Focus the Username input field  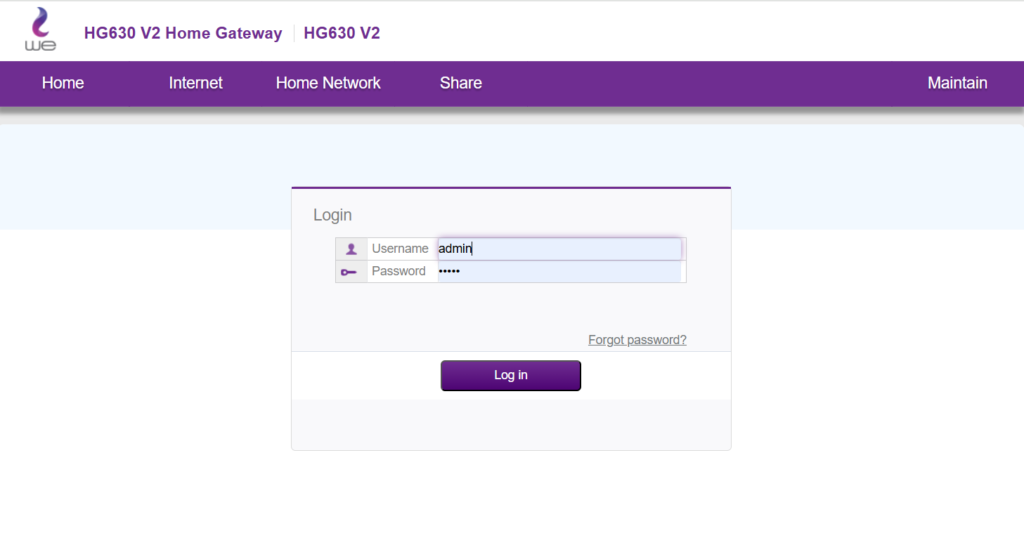coord(559,249)
